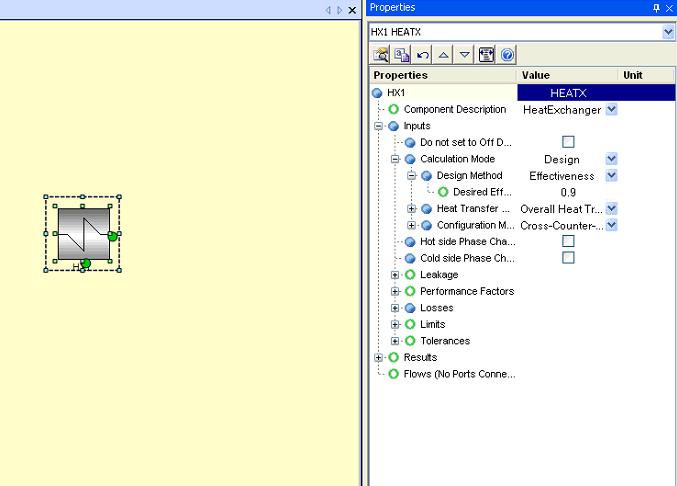Click the next-tab right arrow above the canvas
The height and width of the screenshot is (486, 677).
[340, 10]
